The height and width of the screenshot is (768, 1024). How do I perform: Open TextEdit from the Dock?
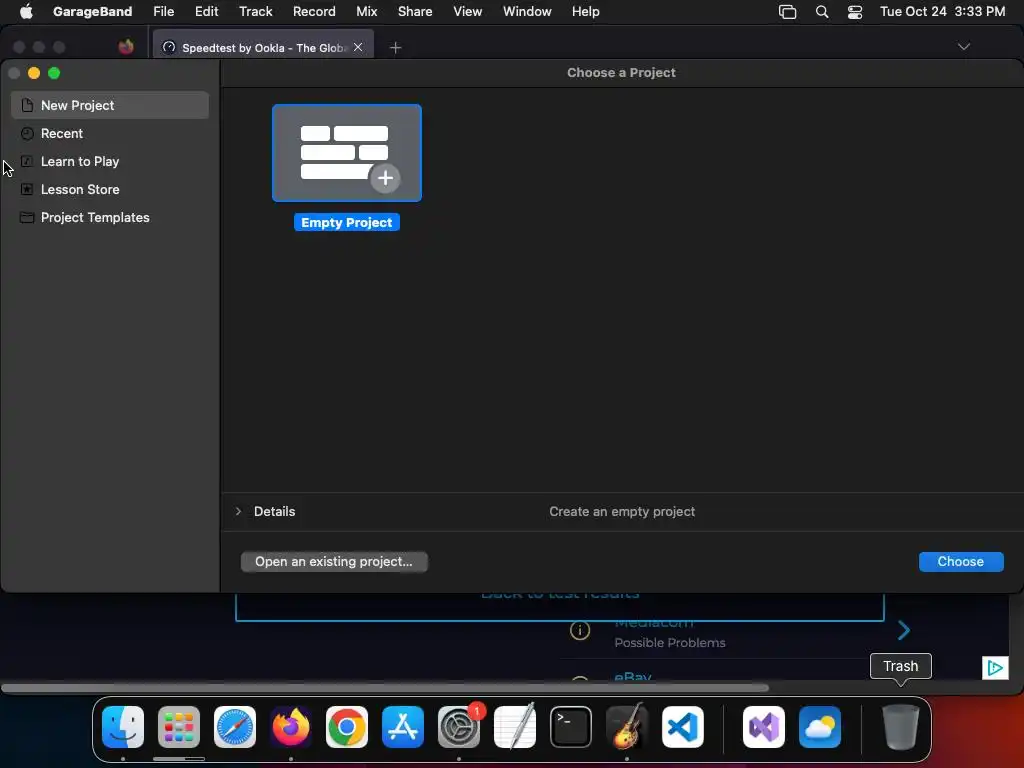click(x=515, y=727)
